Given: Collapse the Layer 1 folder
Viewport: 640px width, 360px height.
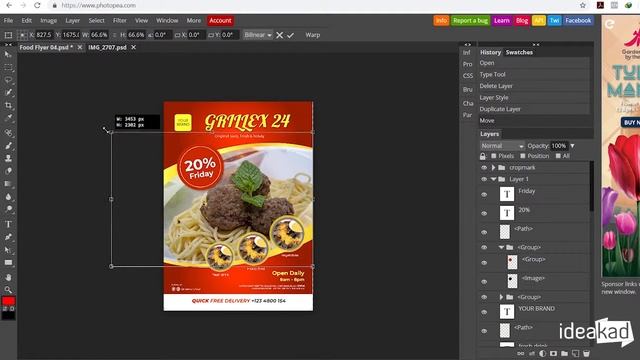Looking at the screenshot, I should point(493,179).
